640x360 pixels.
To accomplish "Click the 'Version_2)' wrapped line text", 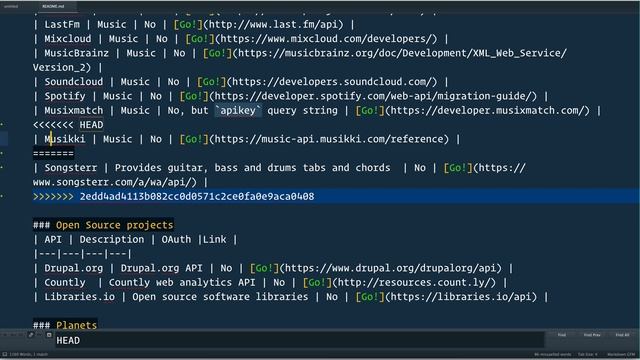I will 62,67.
